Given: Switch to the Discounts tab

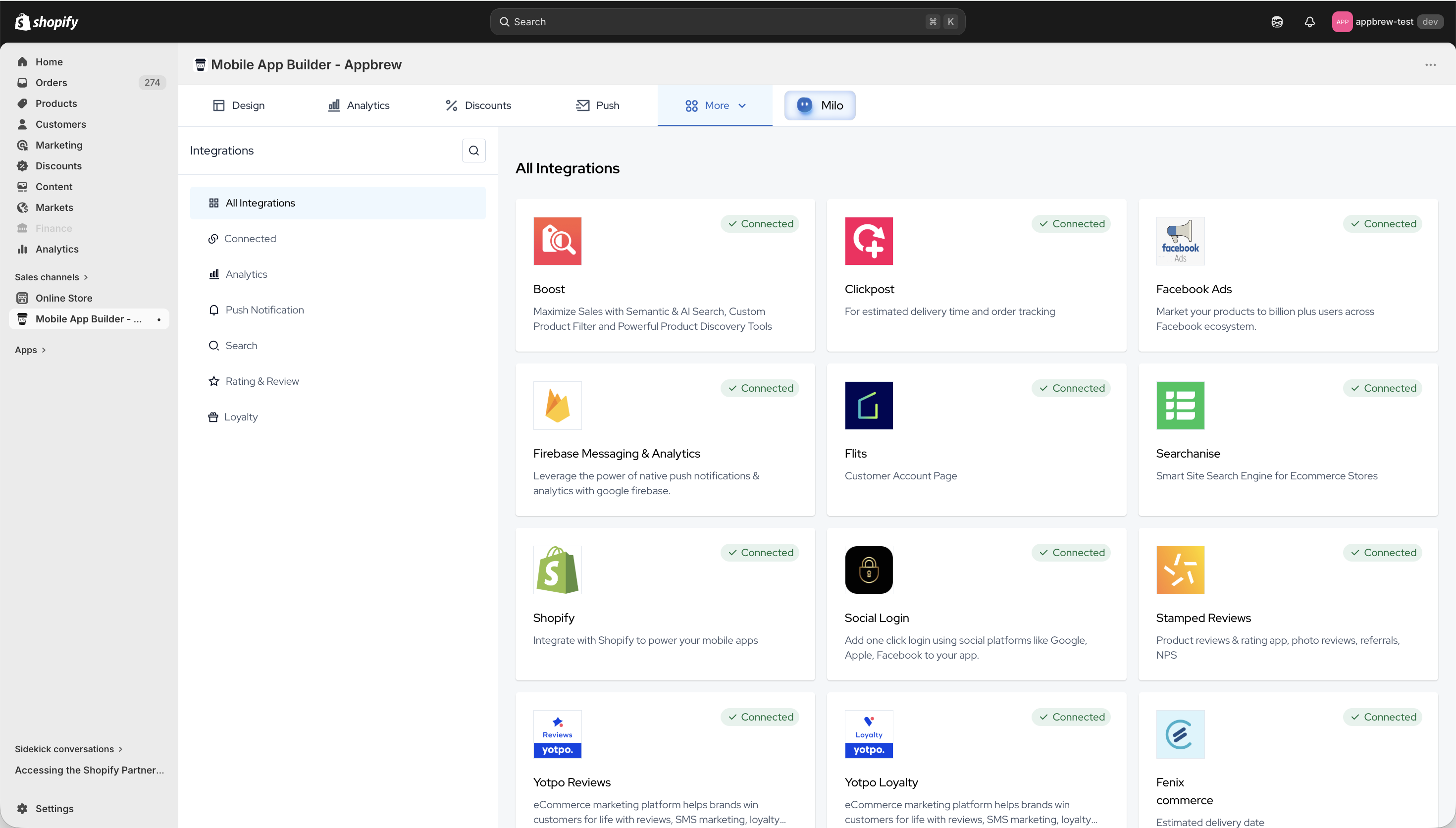Looking at the screenshot, I should tap(478, 106).
